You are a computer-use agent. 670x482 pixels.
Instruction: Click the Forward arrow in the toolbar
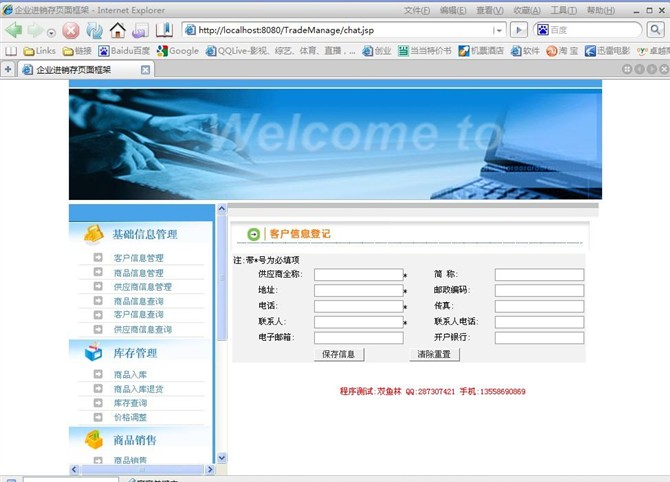(35, 30)
